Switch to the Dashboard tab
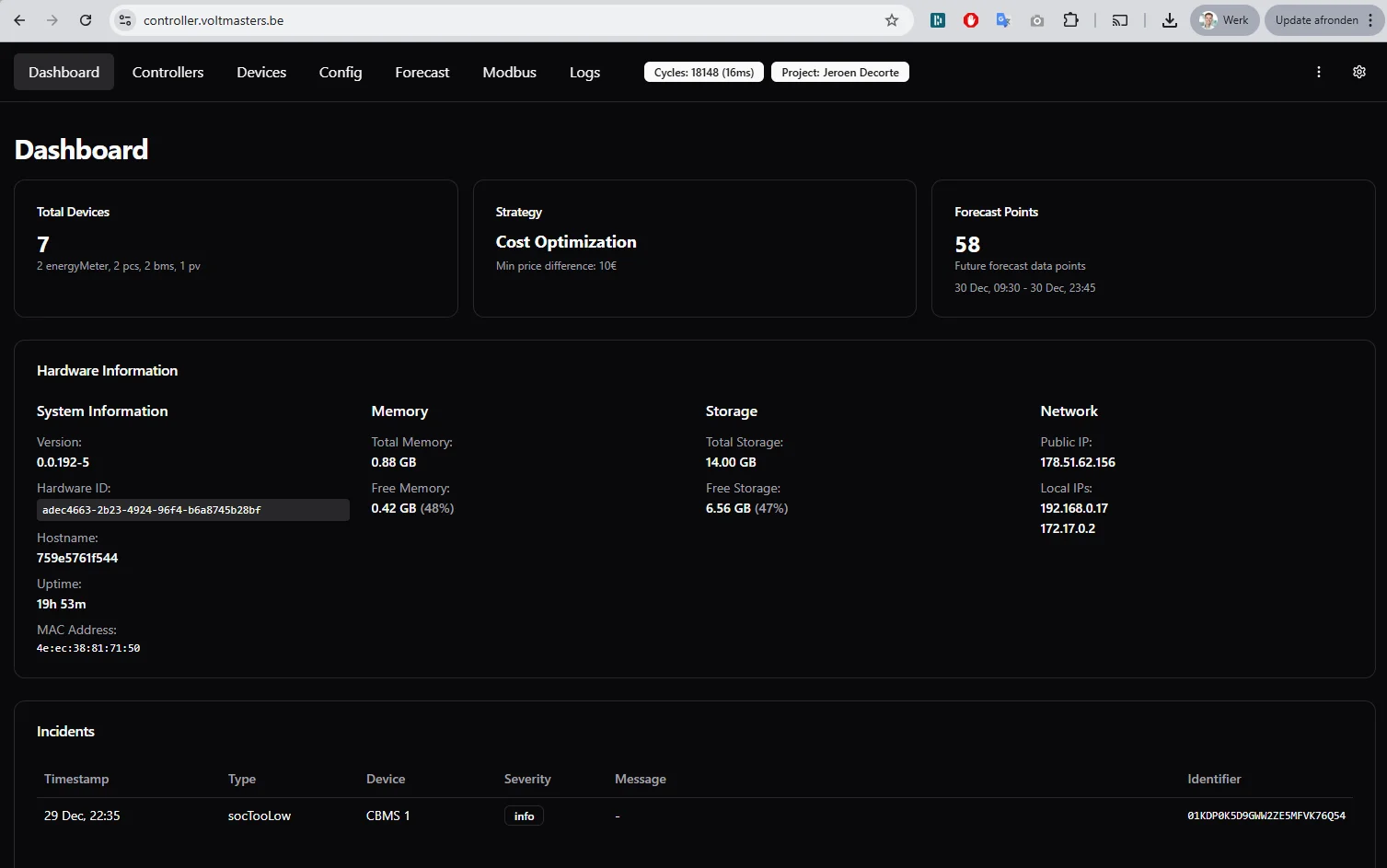This screenshot has height=868, width=1387. tap(64, 72)
